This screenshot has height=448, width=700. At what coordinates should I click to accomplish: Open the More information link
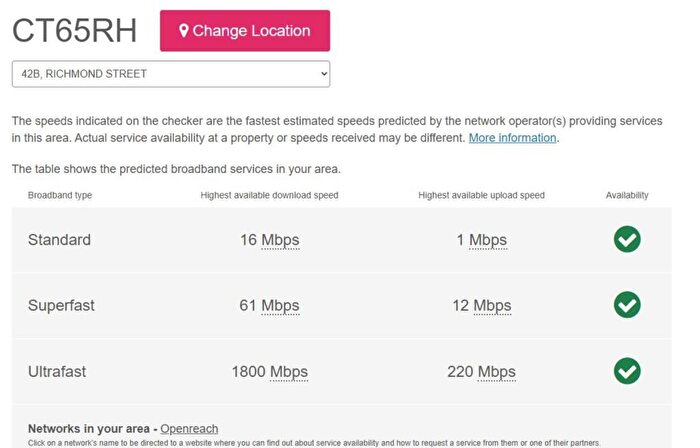point(512,138)
